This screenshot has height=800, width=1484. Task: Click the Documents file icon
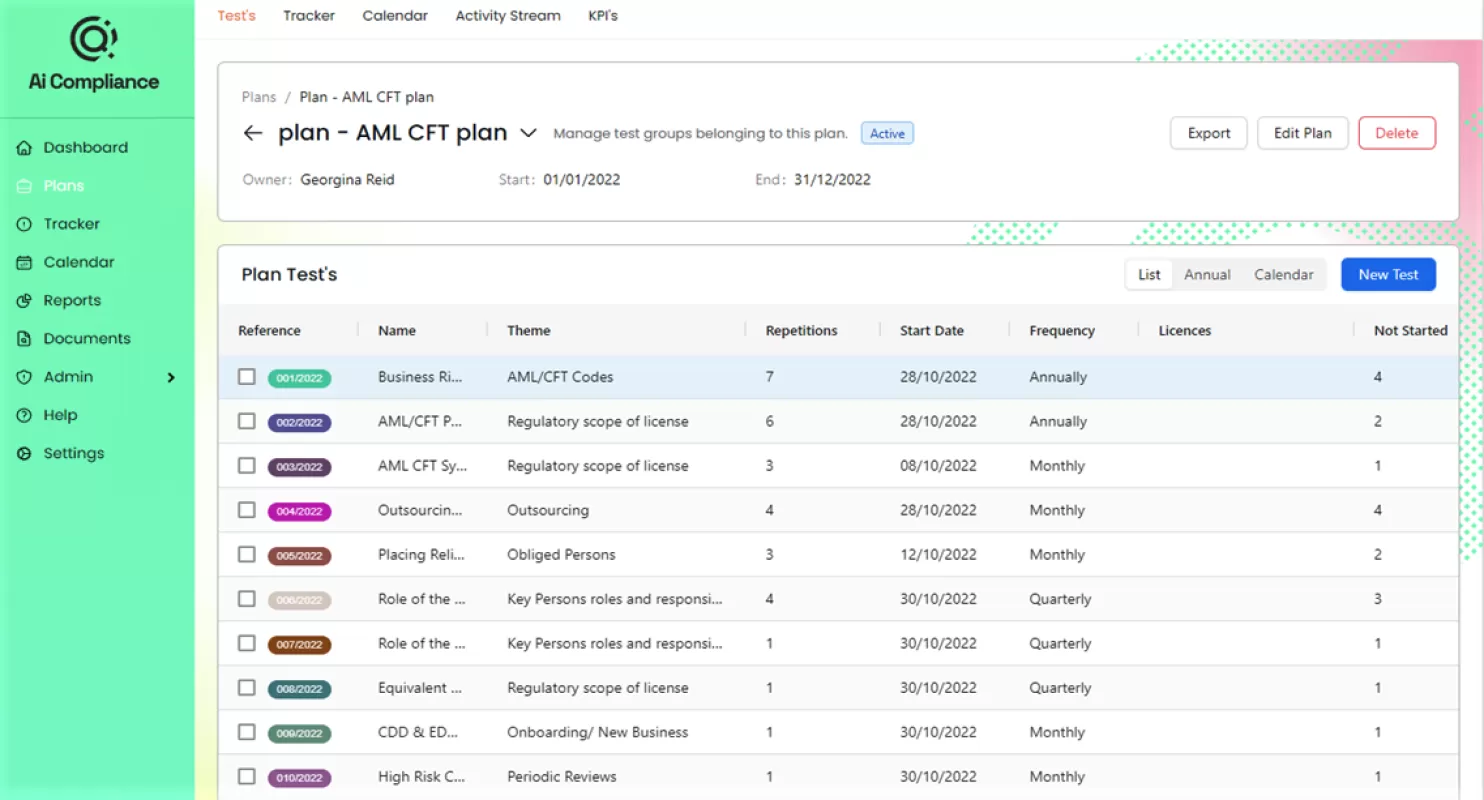[x=25, y=339]
